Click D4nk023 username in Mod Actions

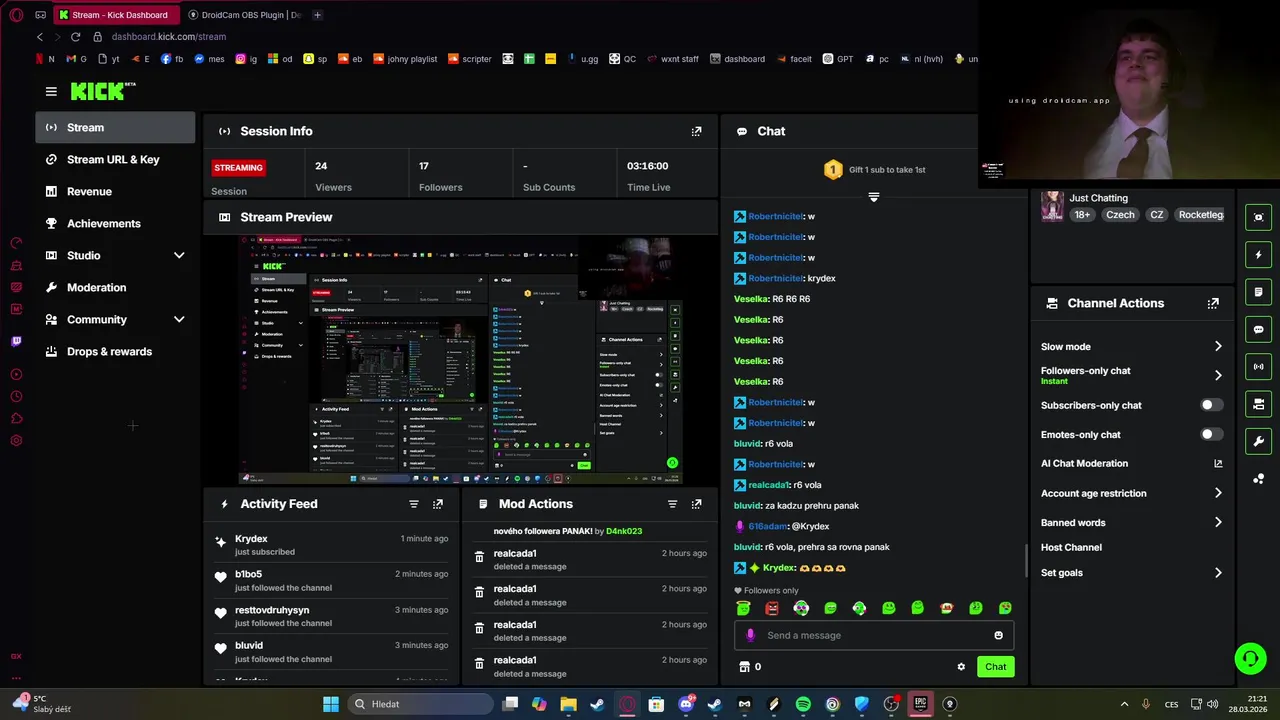click(624, 531)
